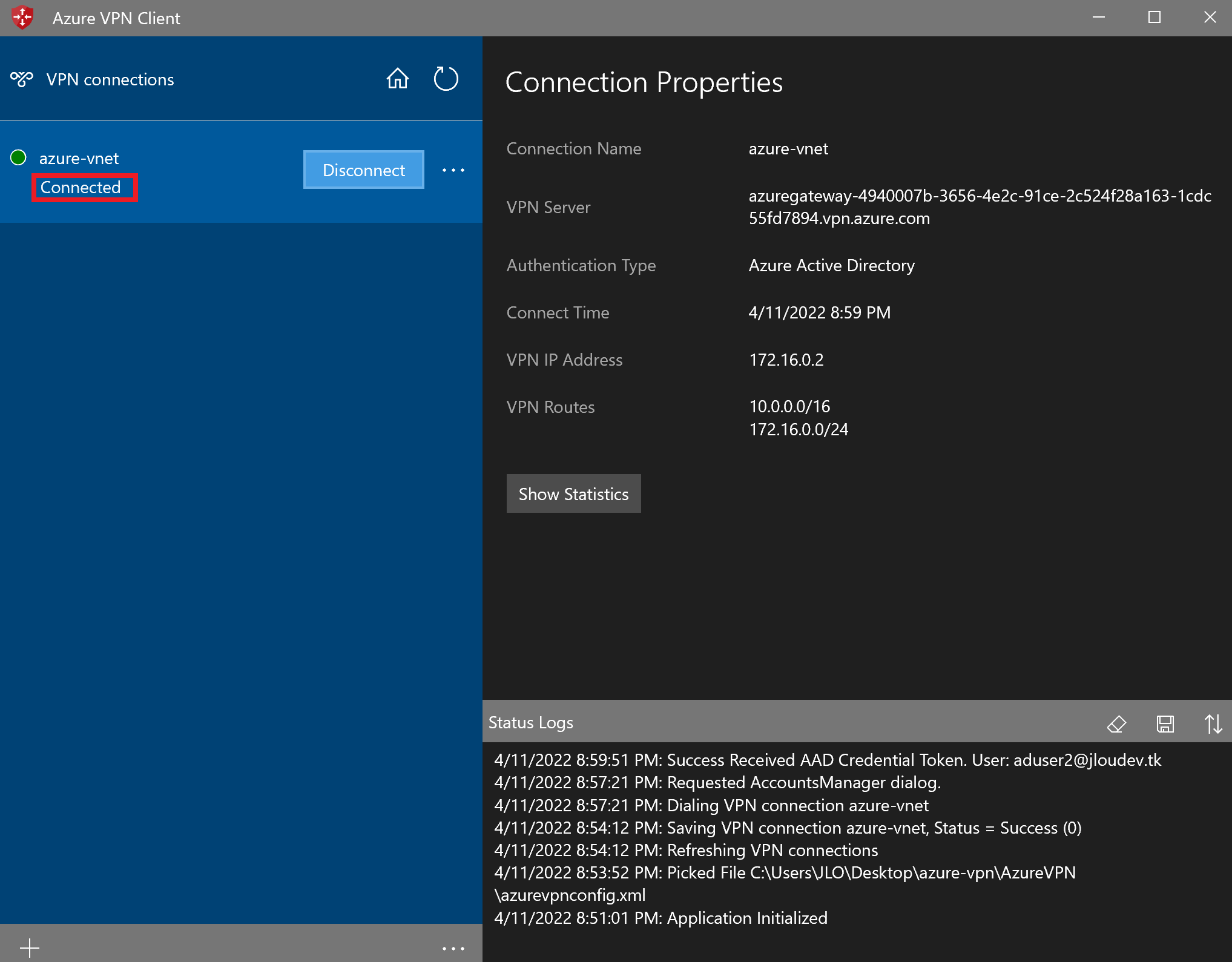Click the Status Logs header label
This screenshot has height=962, width=1232.
point(531,722)
